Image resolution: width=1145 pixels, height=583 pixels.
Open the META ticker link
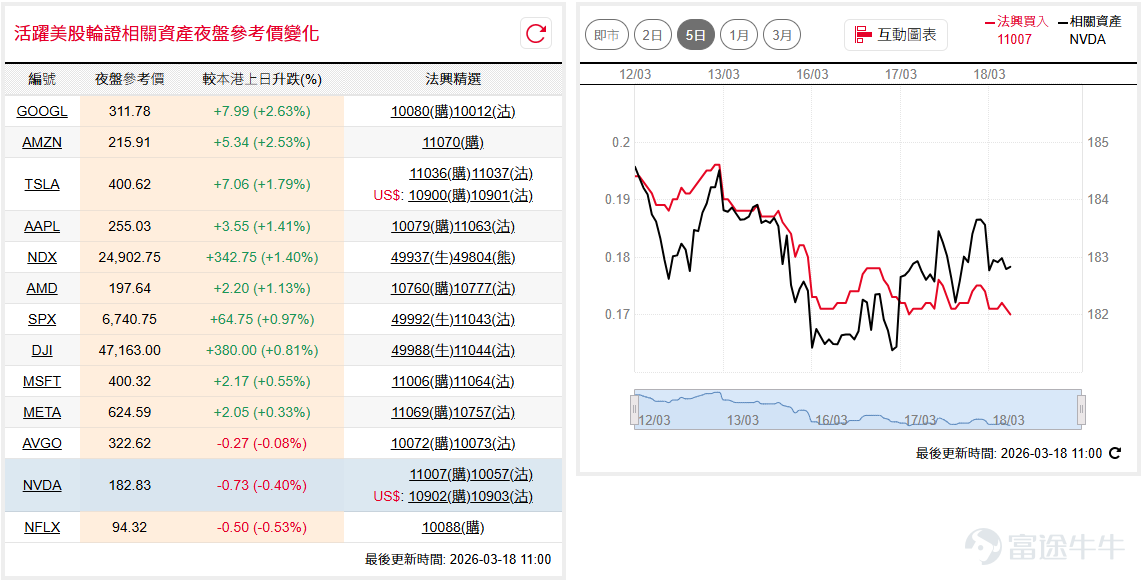[x=42, y=412]
